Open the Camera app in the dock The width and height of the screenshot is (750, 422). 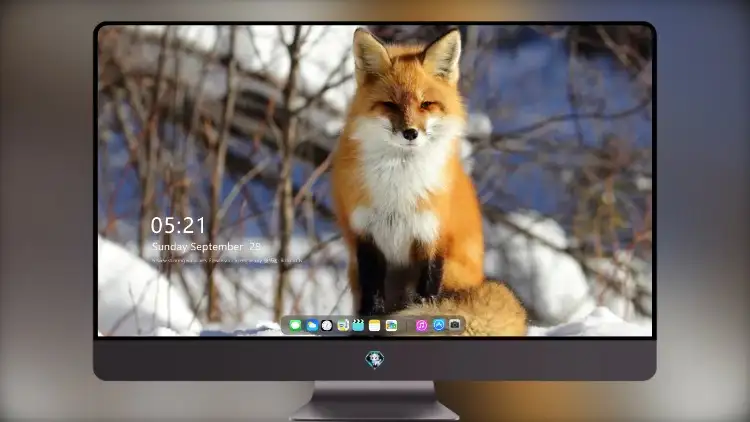455,325
